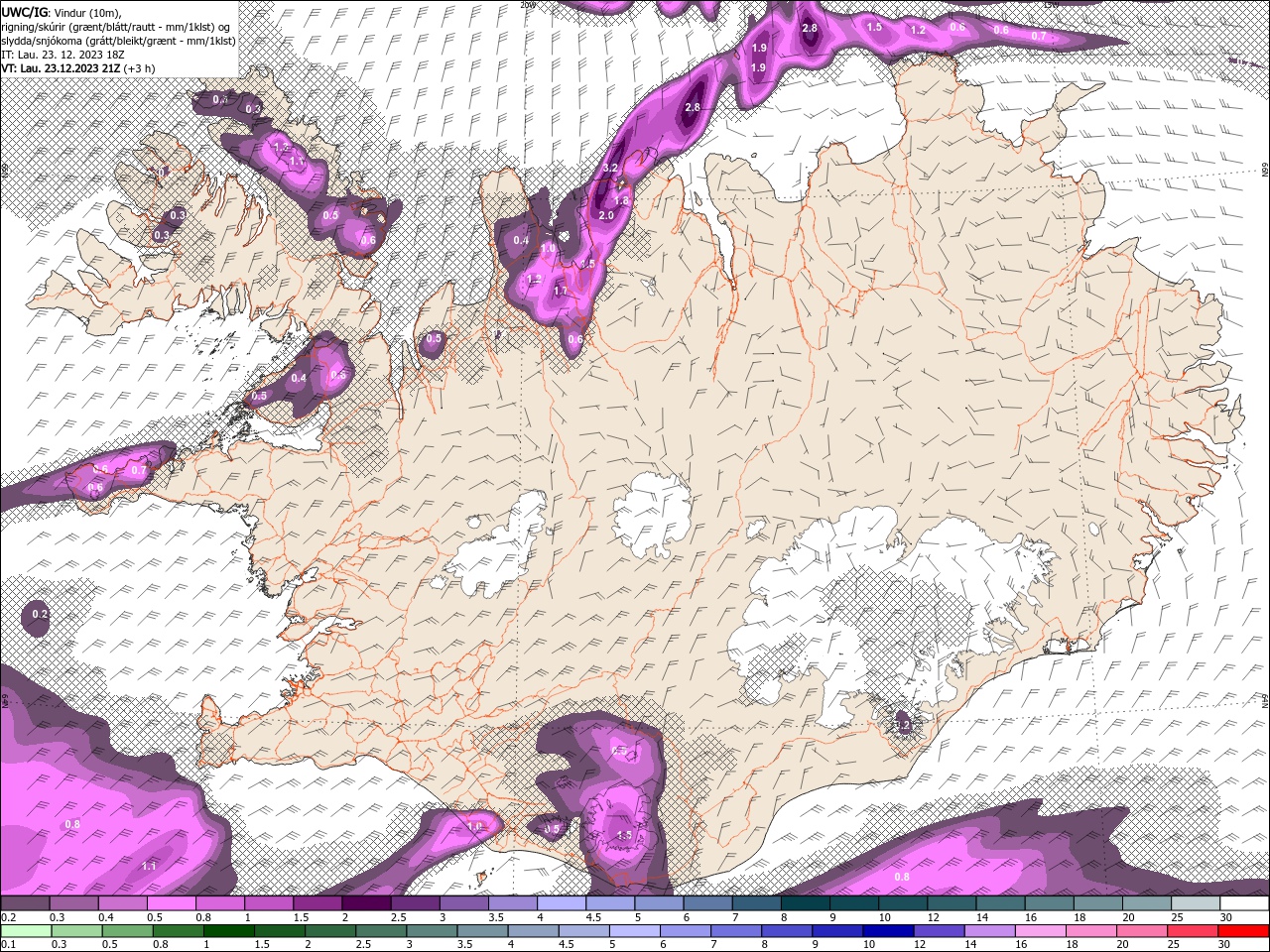Click the "30" label under the red swatch
Image resolution: width=1270 pixels, height=952 pixels.
pos(1223,944)
